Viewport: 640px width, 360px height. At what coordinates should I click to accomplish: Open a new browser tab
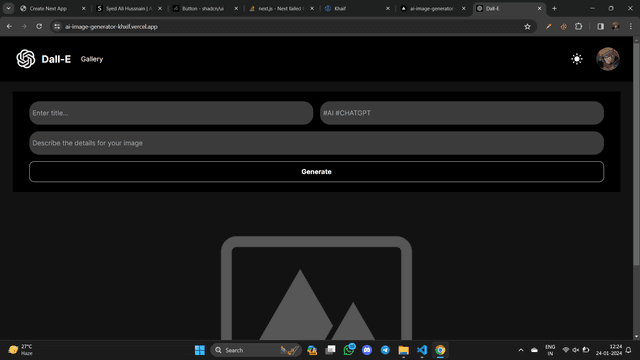(x=554, y=8)
